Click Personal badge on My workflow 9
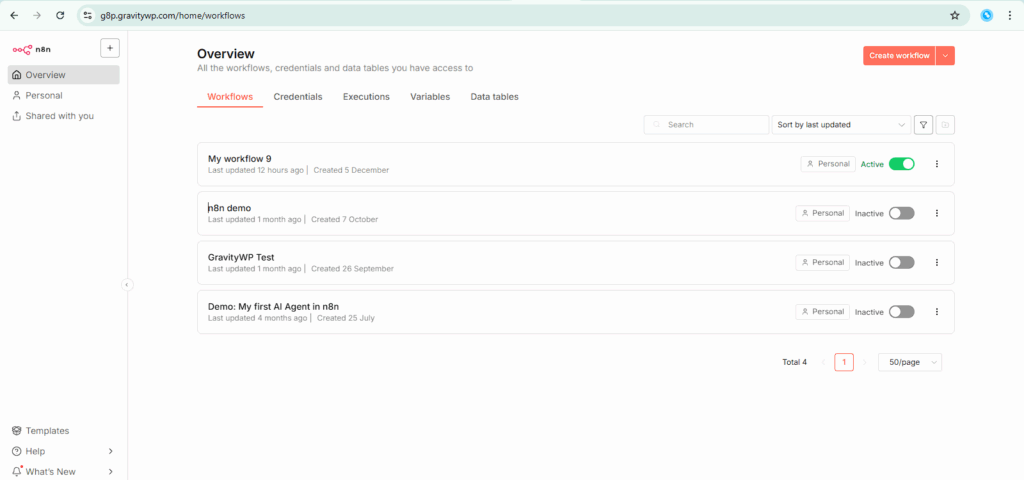The height and width of the screenshot is (480, 1024). tap(828, 164)
